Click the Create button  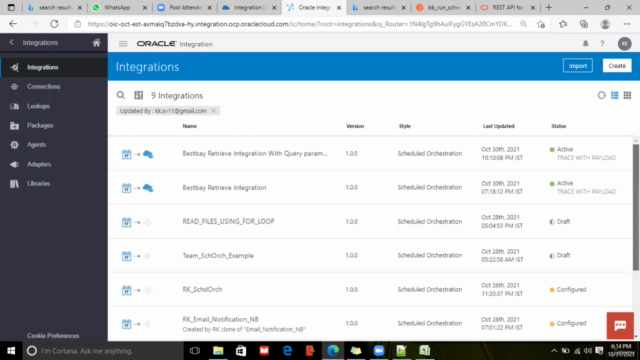click(x=617, y=66)
